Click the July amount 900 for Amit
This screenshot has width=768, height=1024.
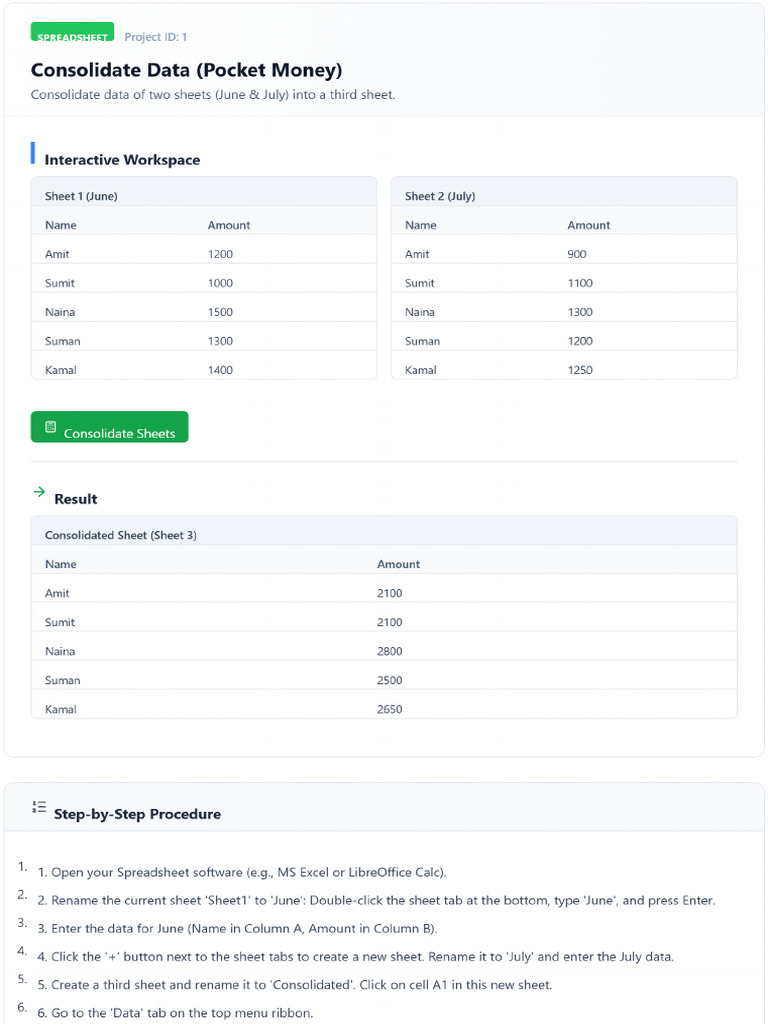[x=577, y=254]
